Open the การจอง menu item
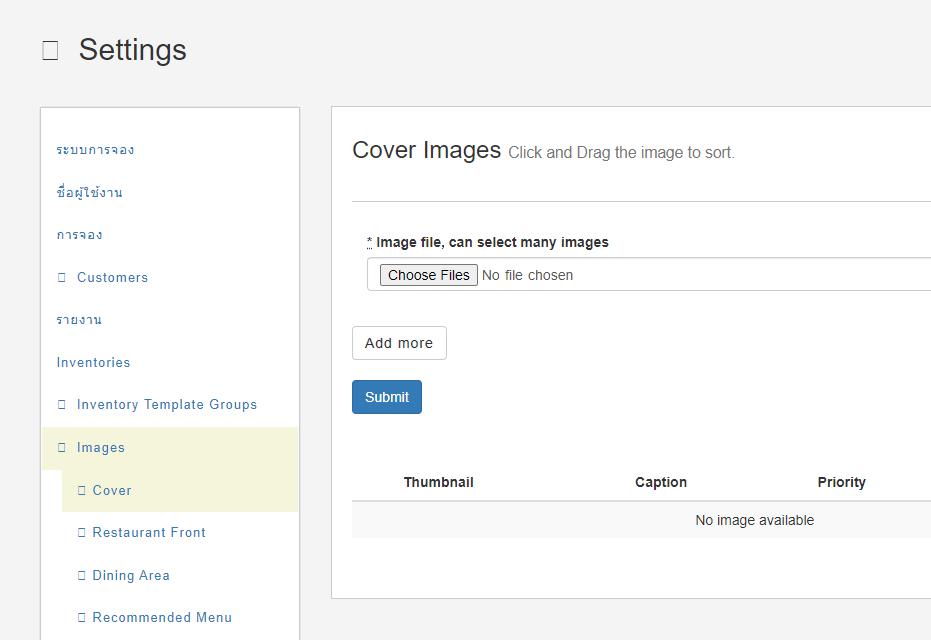The height and width of the screenshot is (640, 931). (79, 235)
